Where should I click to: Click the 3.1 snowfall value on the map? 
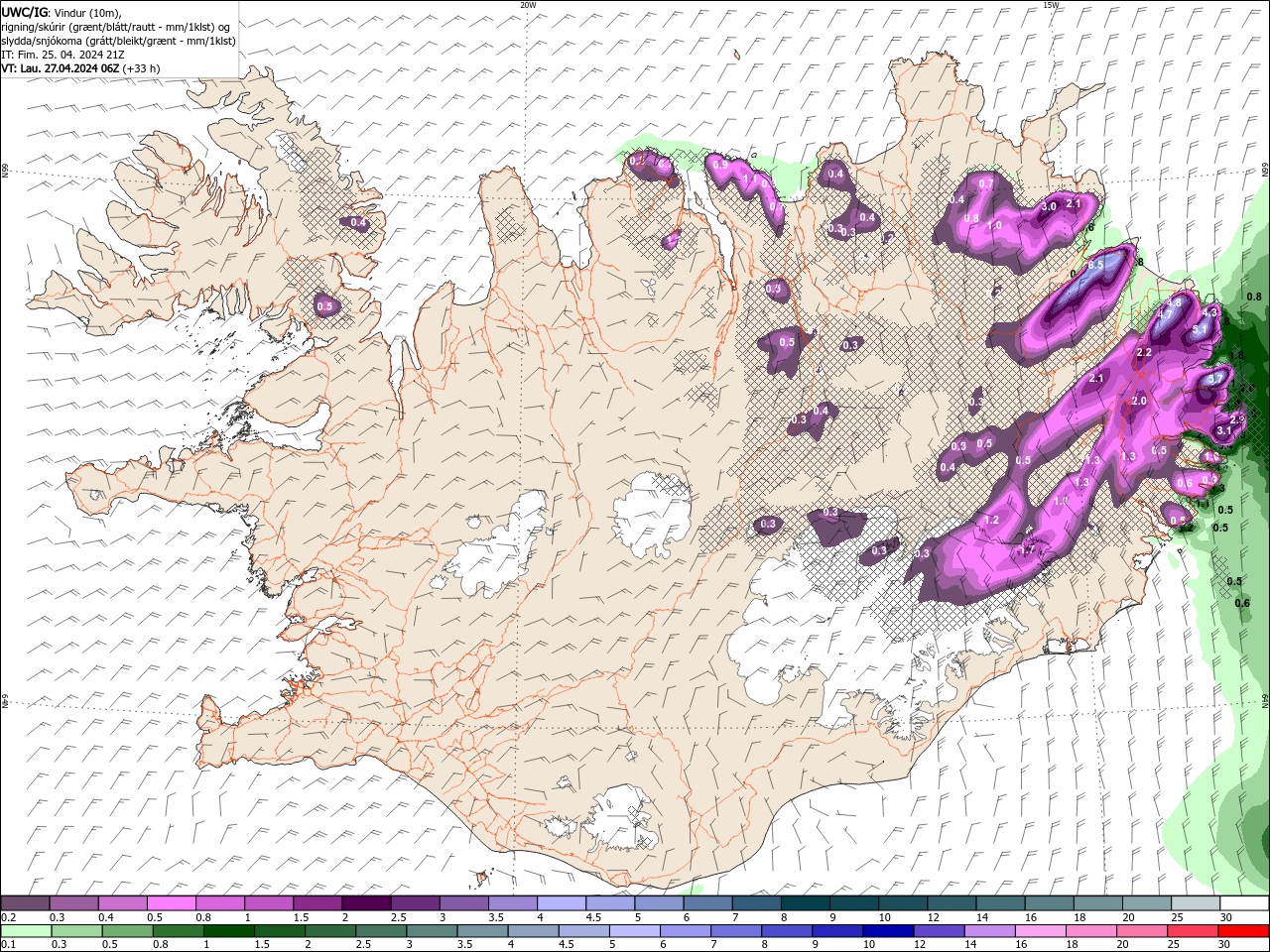click(1223, 430)
